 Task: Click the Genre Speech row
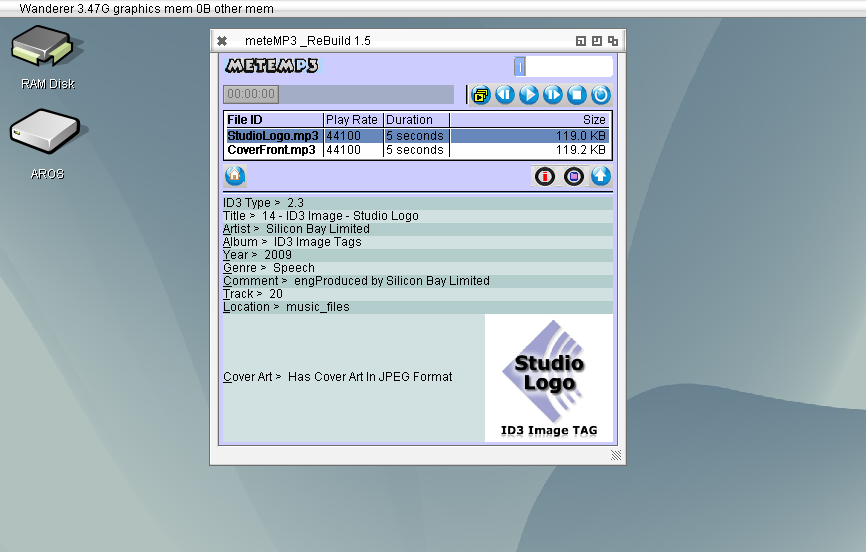tap(418, 268)
